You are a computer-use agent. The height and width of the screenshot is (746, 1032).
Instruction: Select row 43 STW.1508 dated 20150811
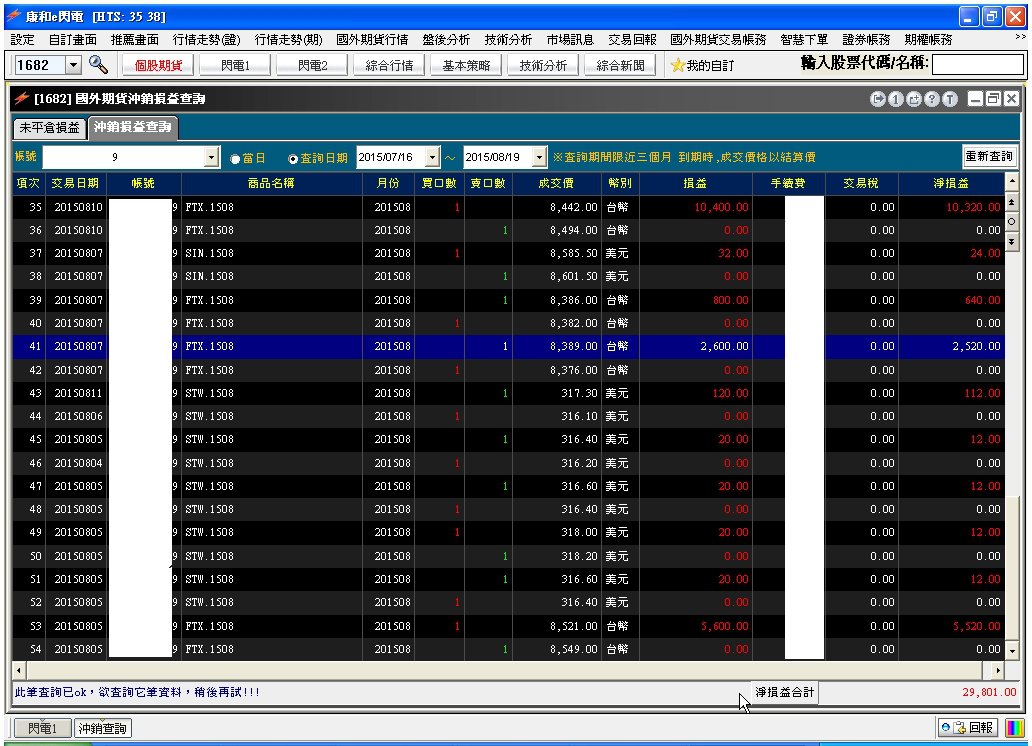coord(509,393)
